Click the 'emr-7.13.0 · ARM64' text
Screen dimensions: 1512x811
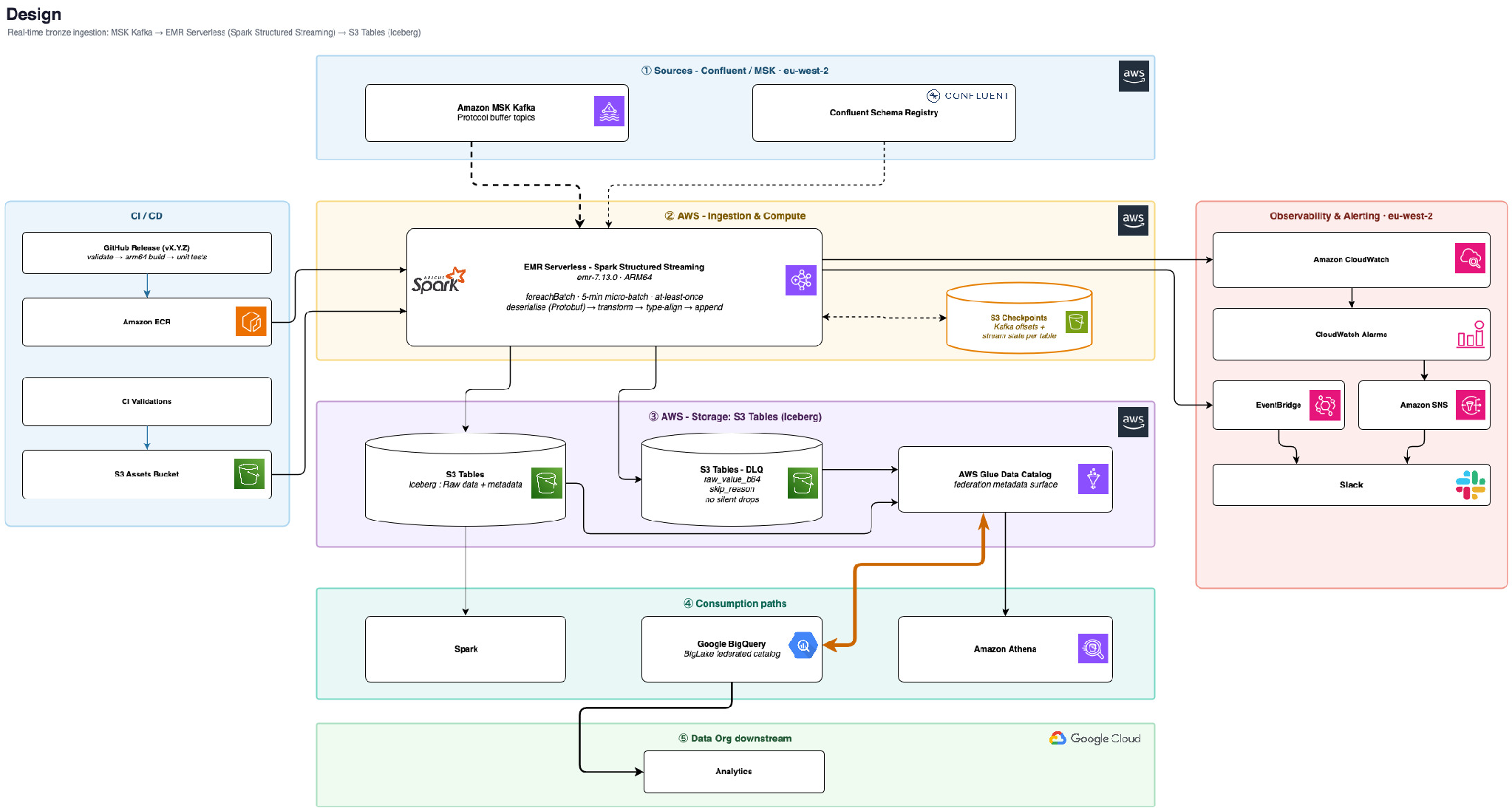pos(614,278)
